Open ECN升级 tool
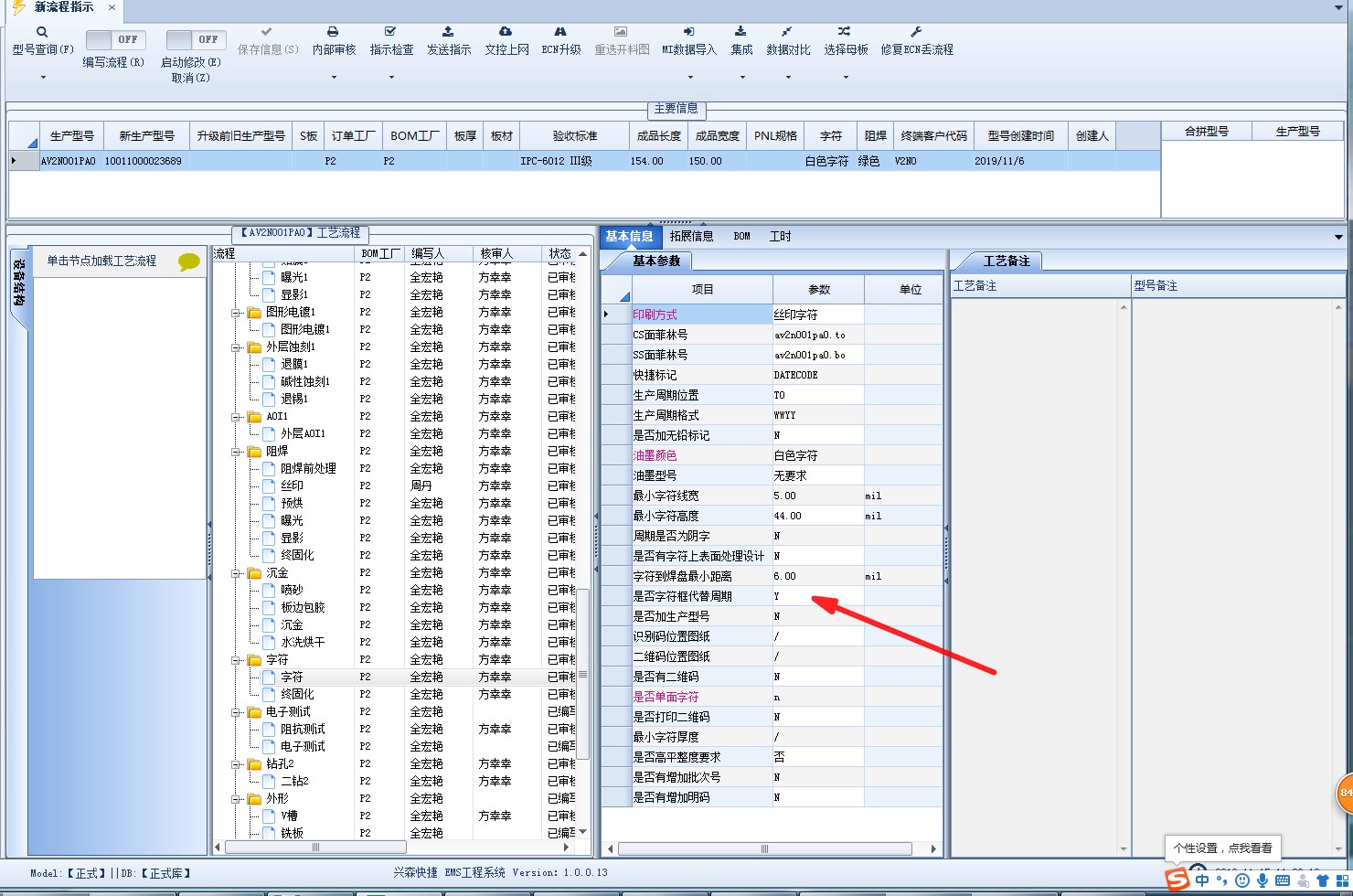 coord(561,42)
